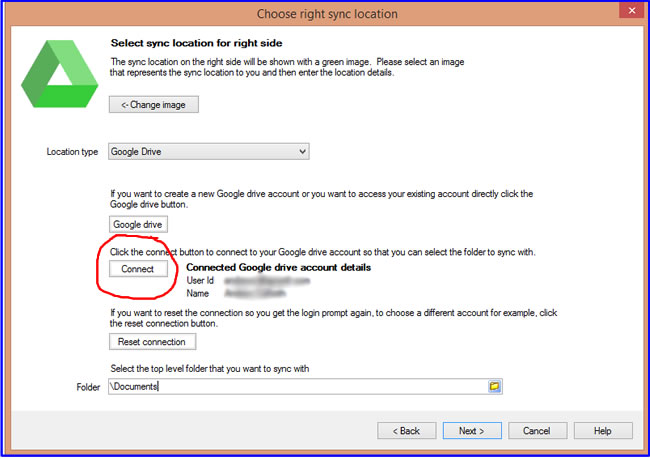Click the '<- Change image' button
The height and width of the screenshot is (459, 650).
[154, 104]
